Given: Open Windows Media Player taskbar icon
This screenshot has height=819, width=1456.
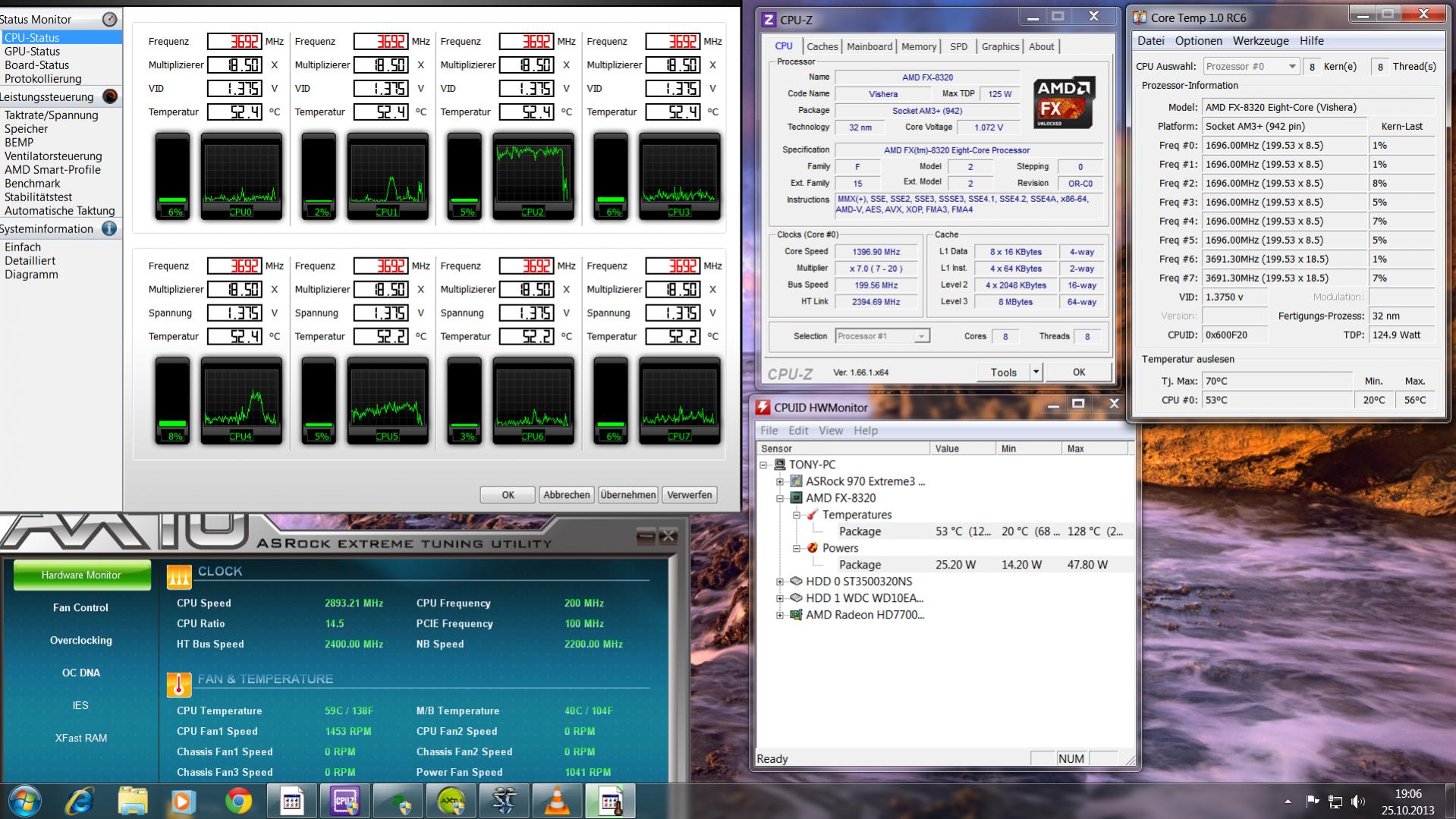Looking at the screenshot, I should [x=183, y=802].
